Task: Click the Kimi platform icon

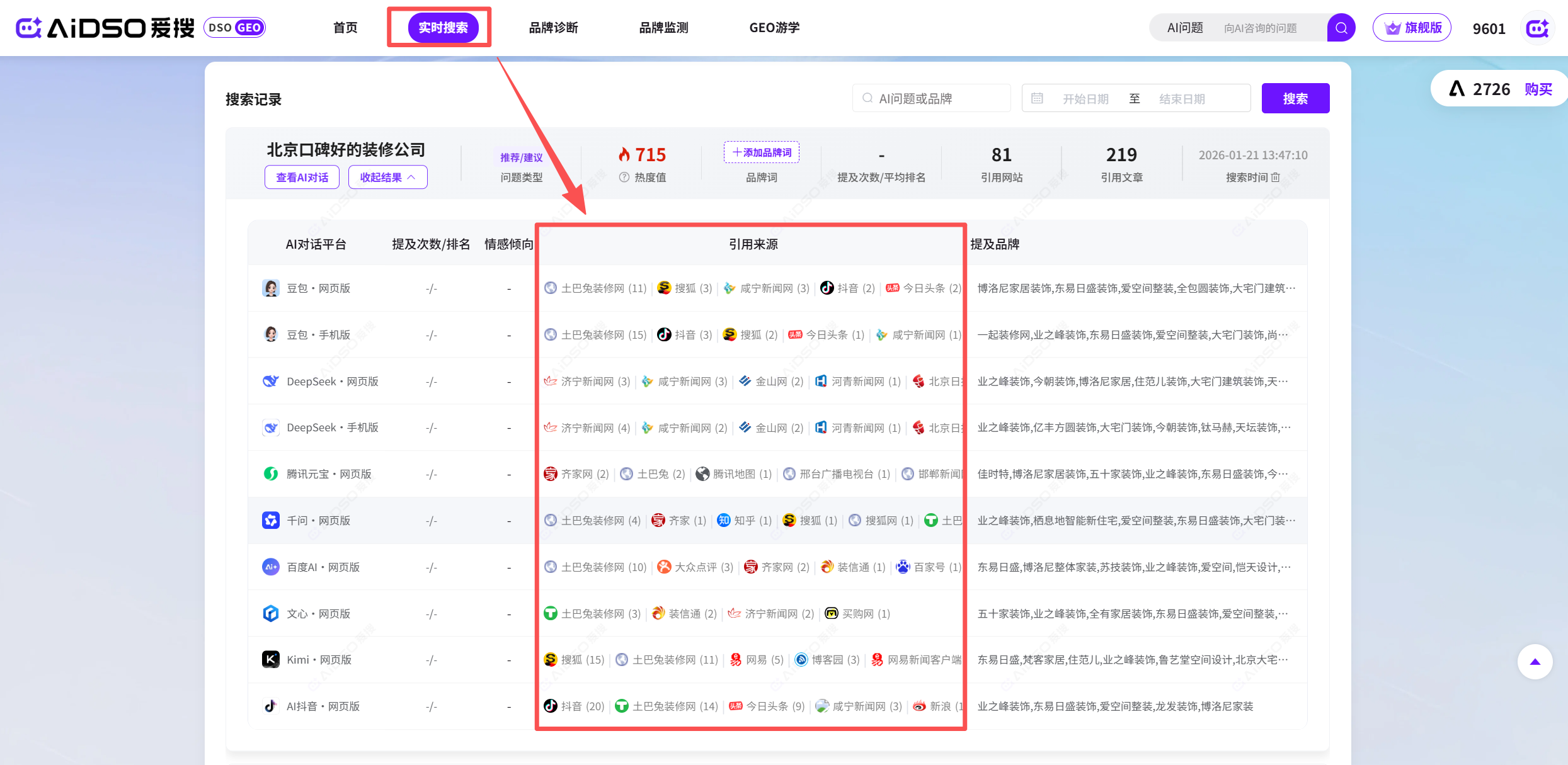Action: (x=271, y=659)
